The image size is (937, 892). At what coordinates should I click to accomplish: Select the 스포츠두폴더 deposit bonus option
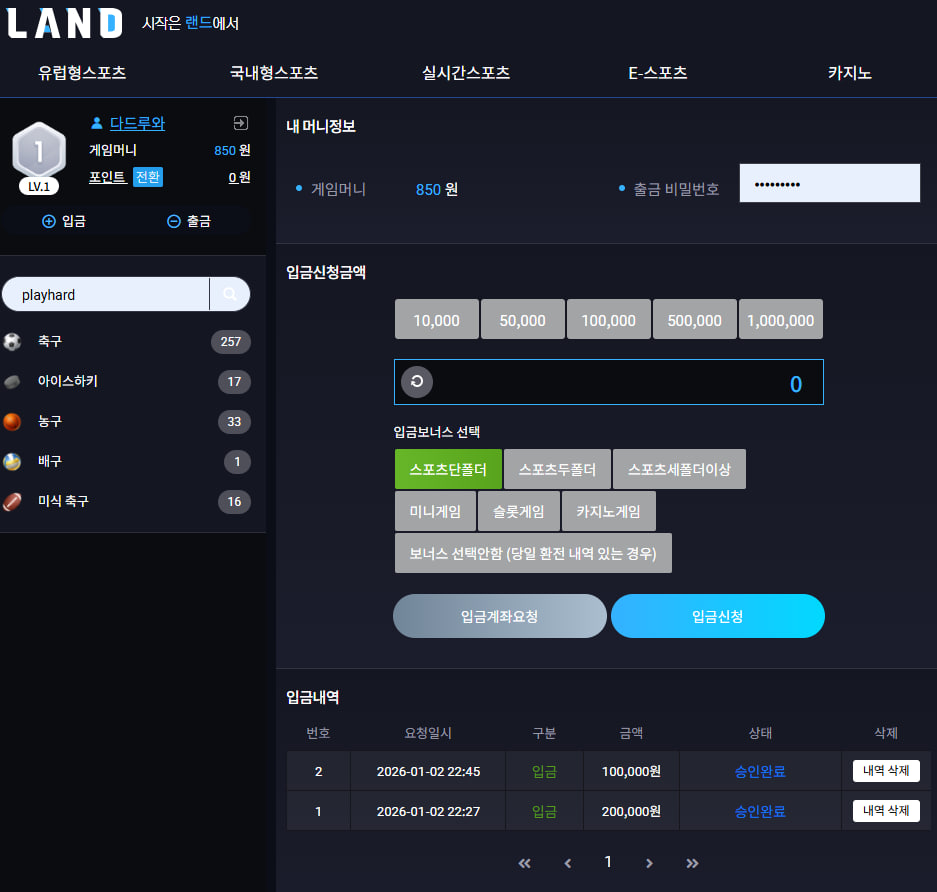coord(557,469)
